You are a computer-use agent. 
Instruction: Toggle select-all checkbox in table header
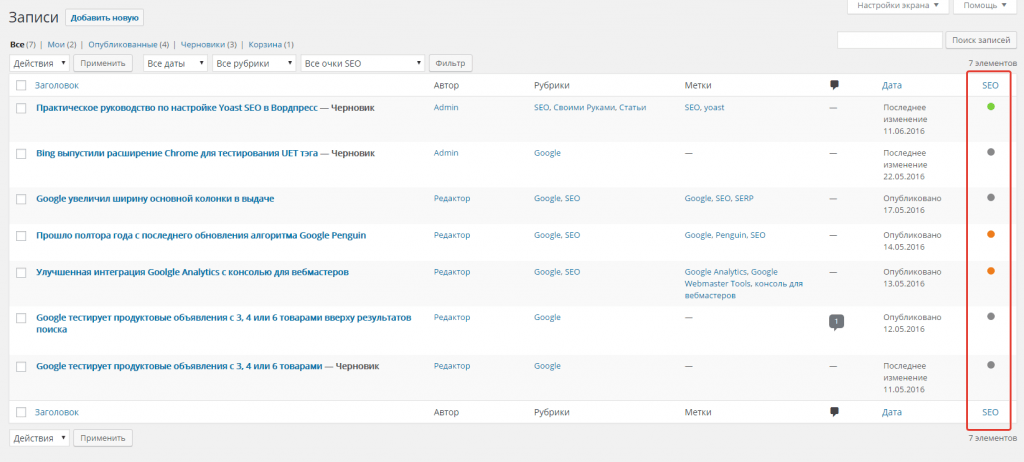21,85
